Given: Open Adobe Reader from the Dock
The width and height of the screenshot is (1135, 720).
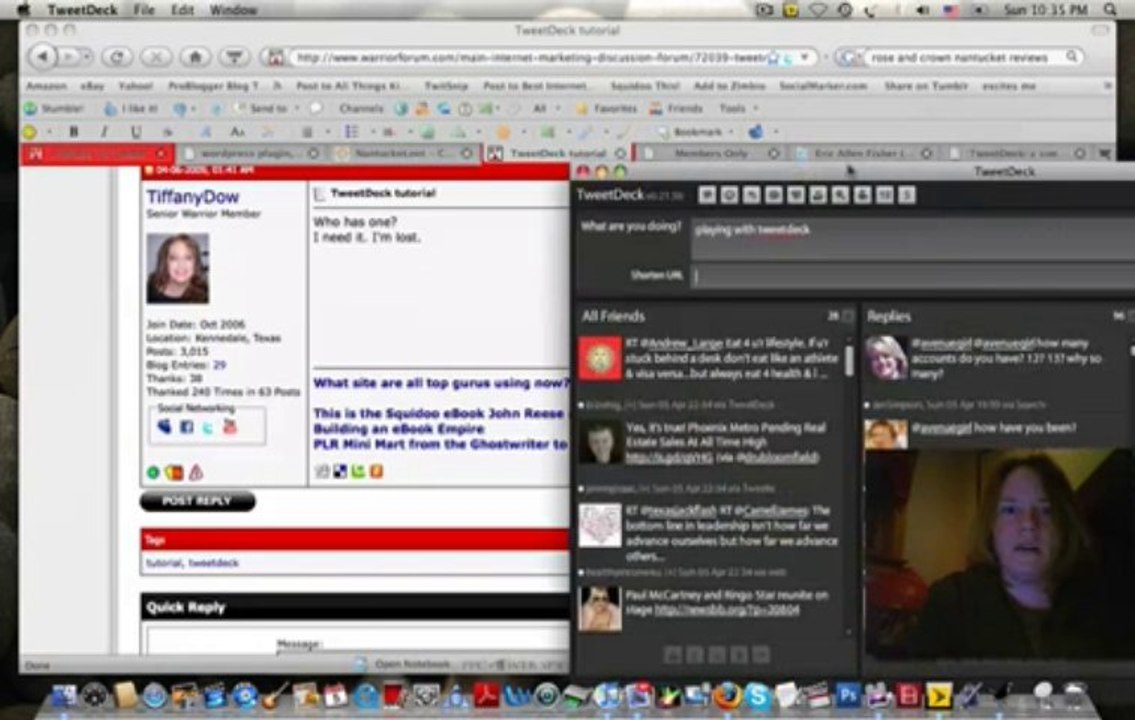Looking at the screenshot, I should 486,695.
